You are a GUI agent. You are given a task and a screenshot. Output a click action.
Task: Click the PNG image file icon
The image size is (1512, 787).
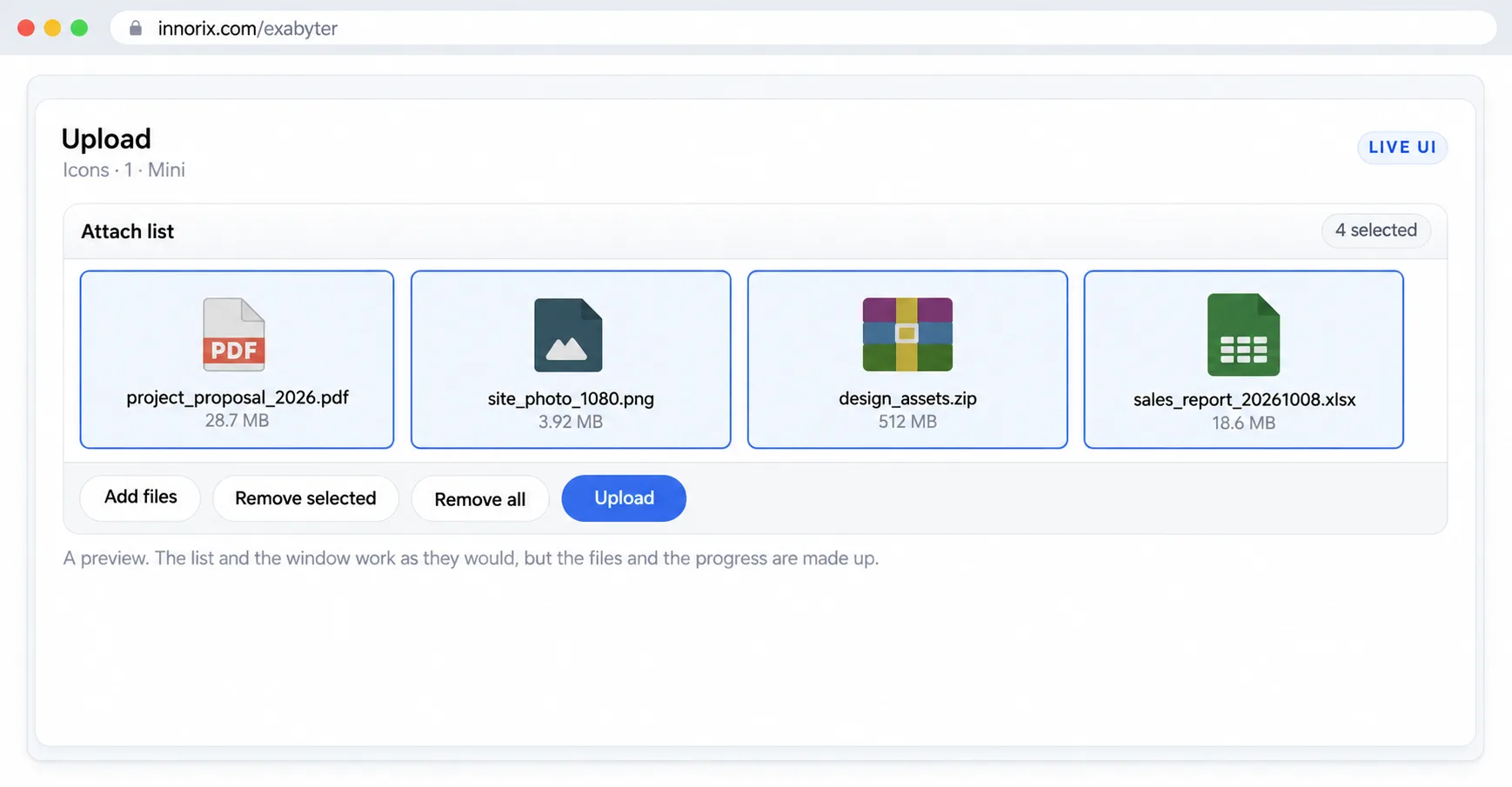point(568,335)
